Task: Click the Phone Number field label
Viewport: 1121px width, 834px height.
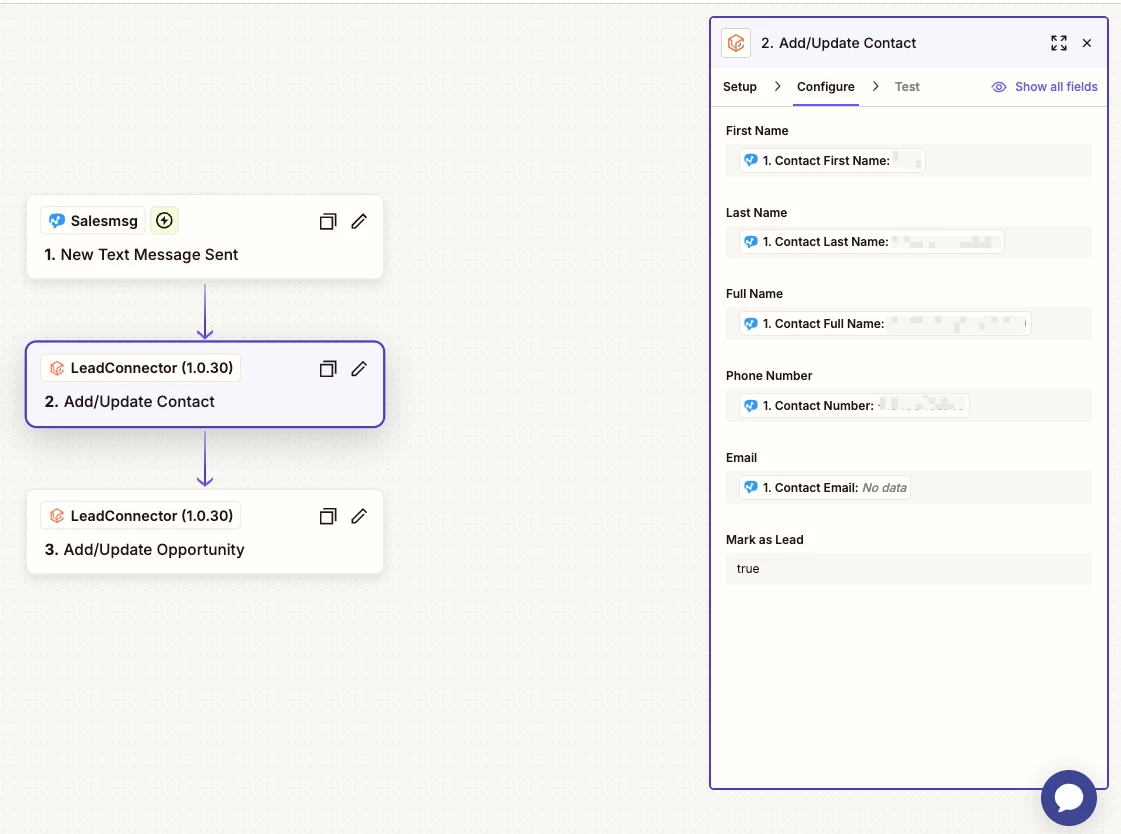Action: pyautogui.click(x=769, y=376)
